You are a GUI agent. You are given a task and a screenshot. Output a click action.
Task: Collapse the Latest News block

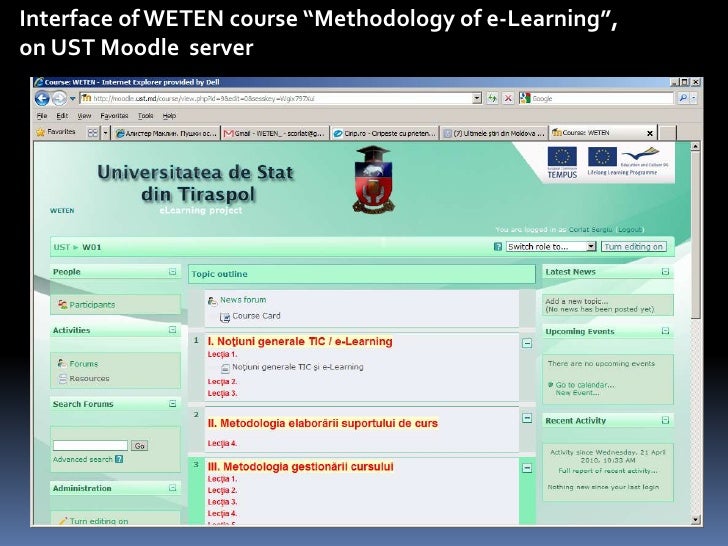tap(665, 272)
